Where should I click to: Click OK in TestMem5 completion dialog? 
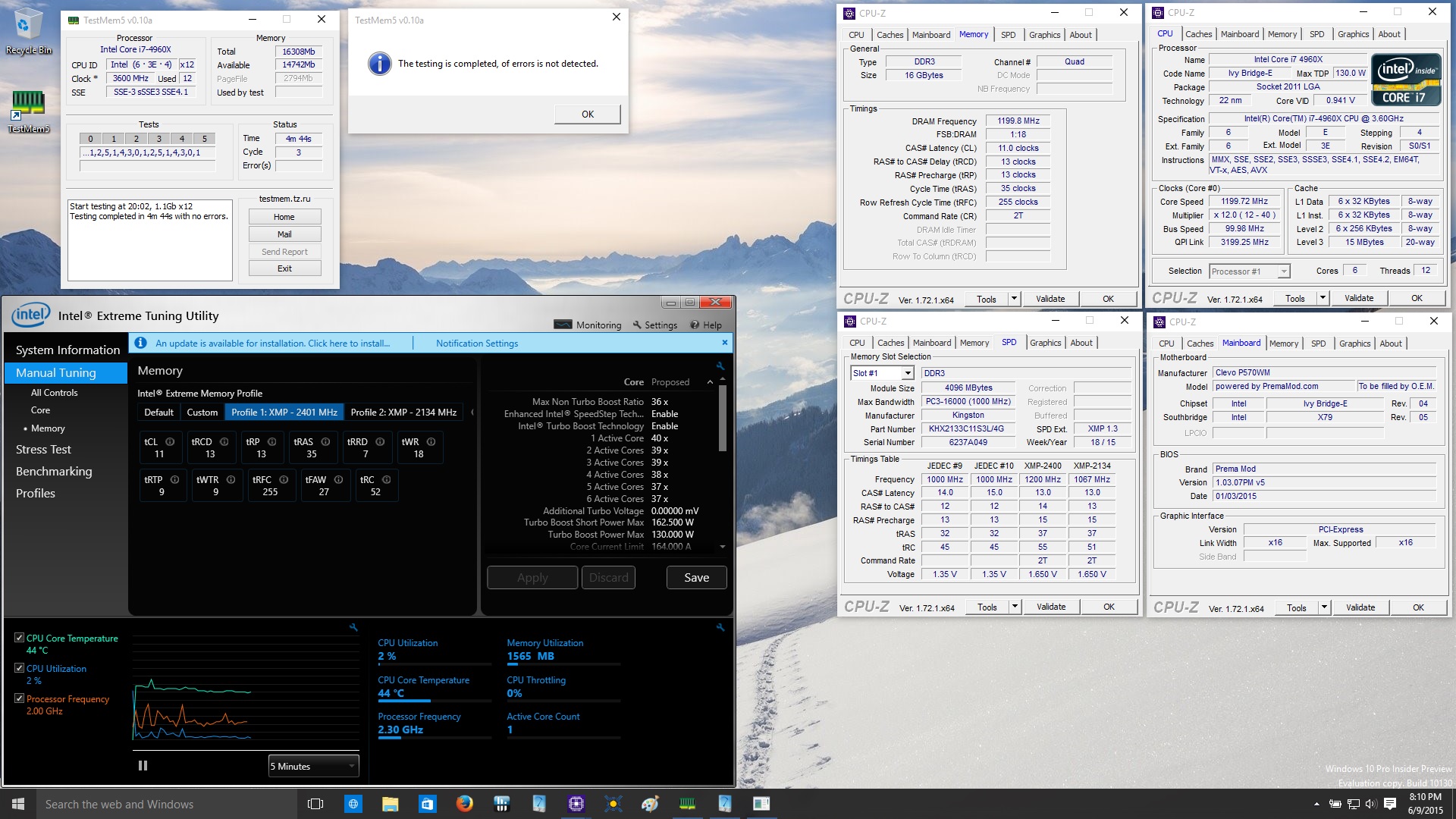(588, 114)
